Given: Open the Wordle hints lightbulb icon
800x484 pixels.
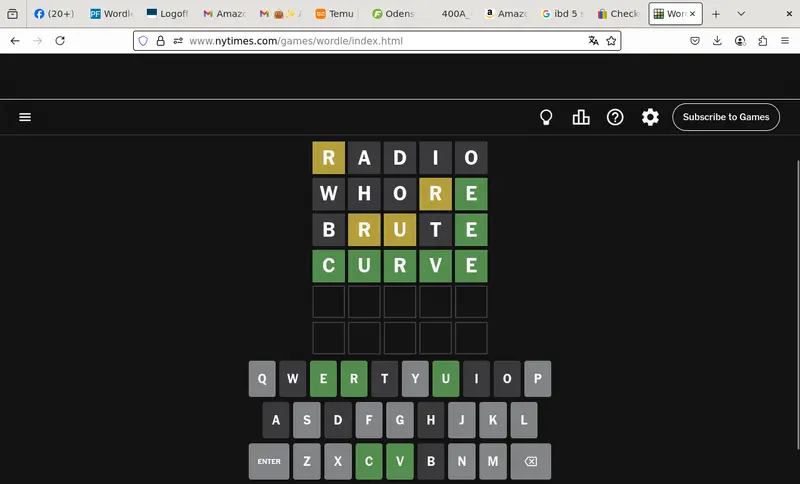Looking at the screenshot, I should [x=546, y=117].
